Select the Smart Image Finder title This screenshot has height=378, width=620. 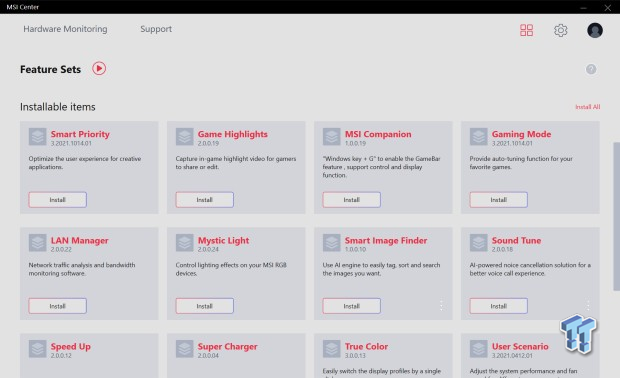(x=386, y=240)
